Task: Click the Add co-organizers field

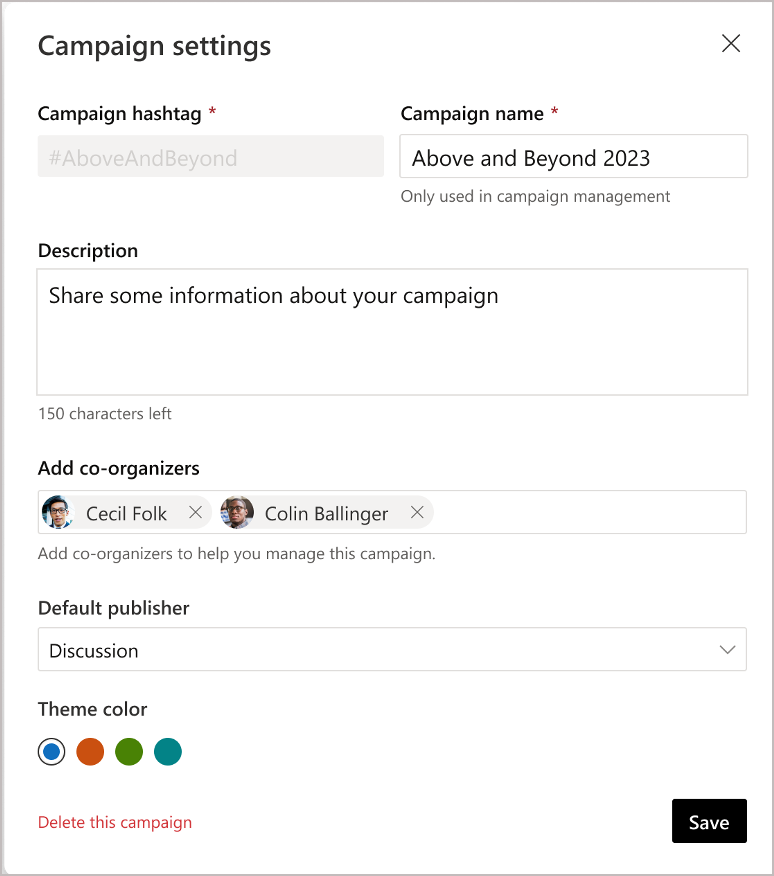Action: 580,512
